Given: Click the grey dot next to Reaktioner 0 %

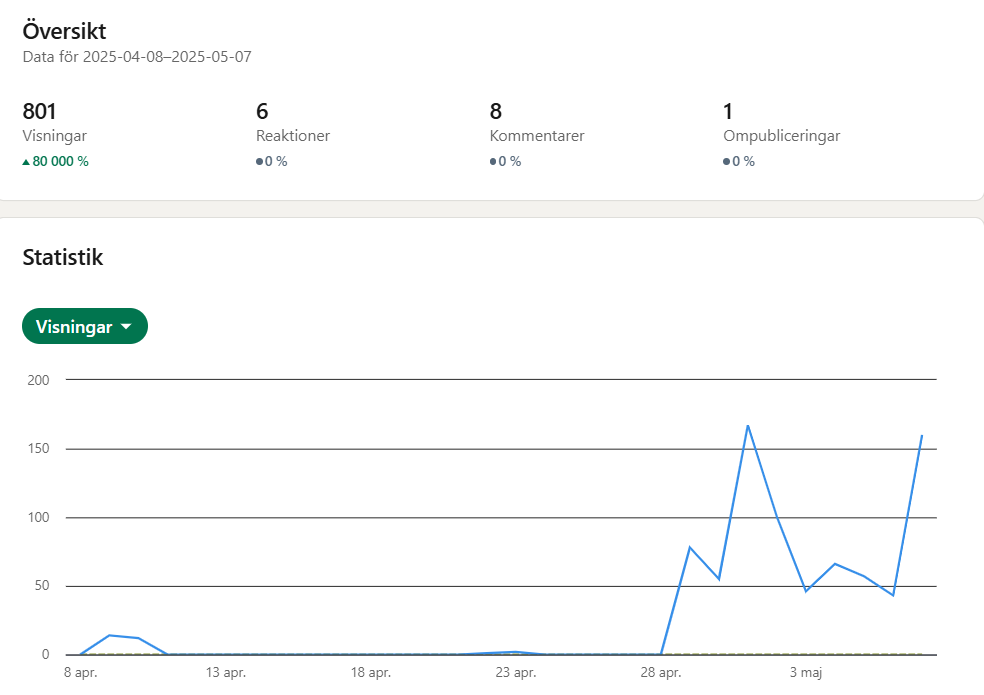Looking at the screenshot, I should point(259,162).
